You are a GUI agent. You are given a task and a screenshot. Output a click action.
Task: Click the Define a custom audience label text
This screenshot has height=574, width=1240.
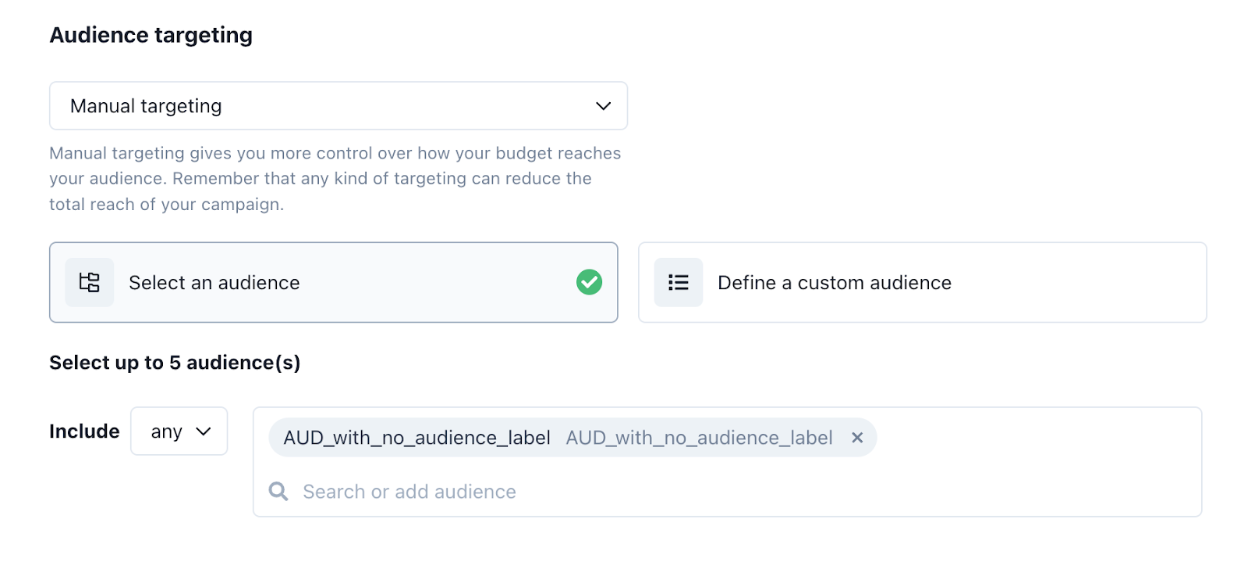point(834,283)
